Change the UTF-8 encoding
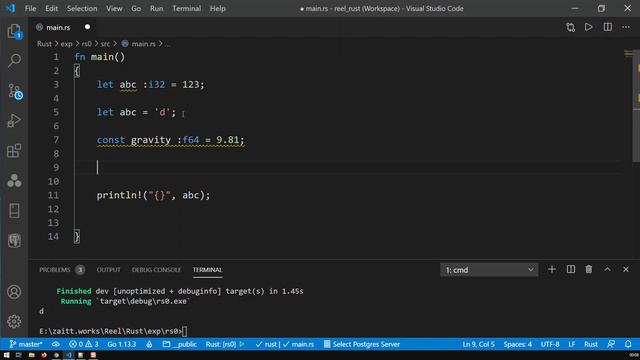Viewport: 640px width, 360px height. pos(550,344)
